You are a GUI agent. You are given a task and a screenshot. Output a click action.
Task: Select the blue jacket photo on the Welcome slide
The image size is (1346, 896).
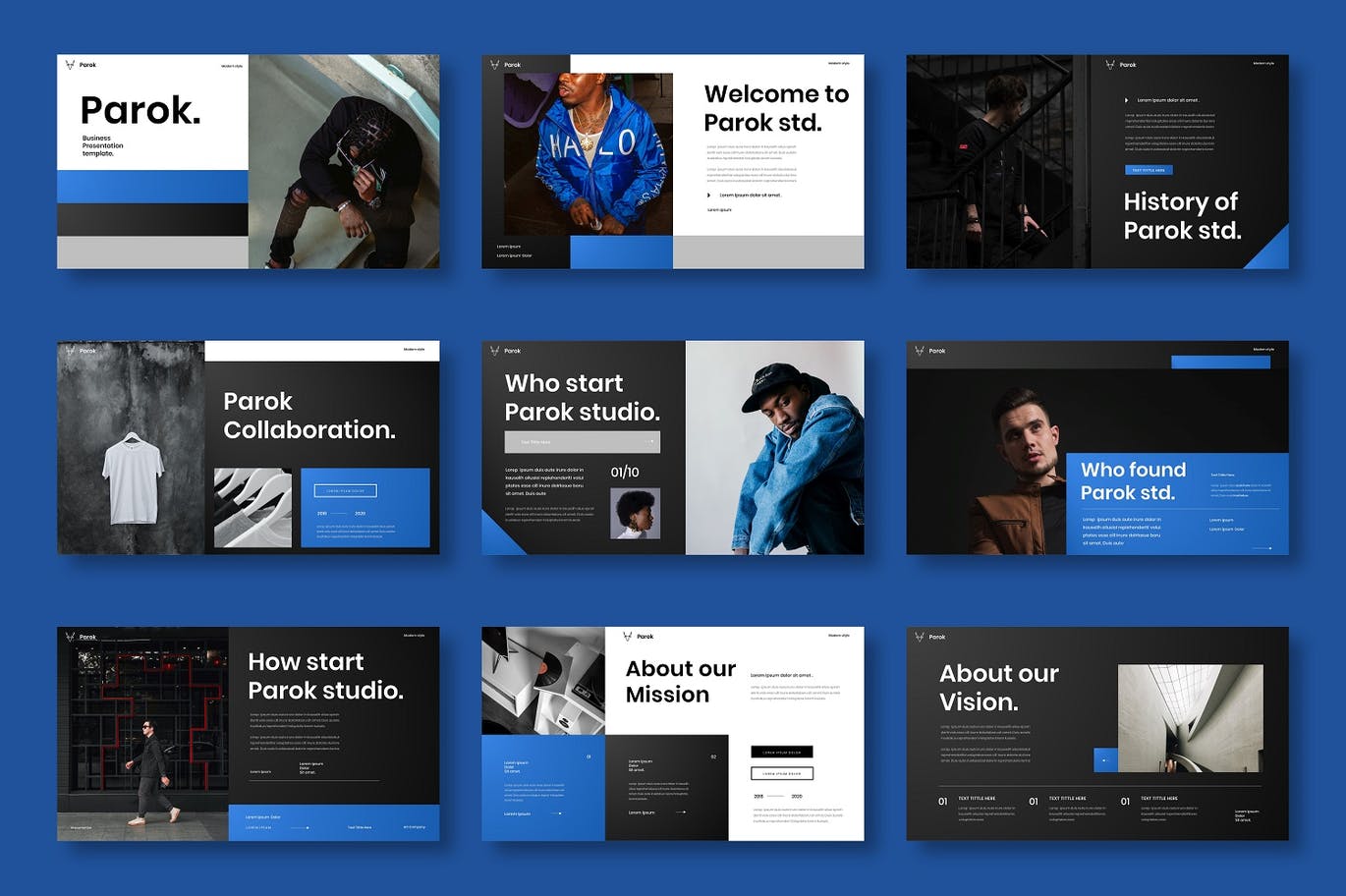point(588,154)
